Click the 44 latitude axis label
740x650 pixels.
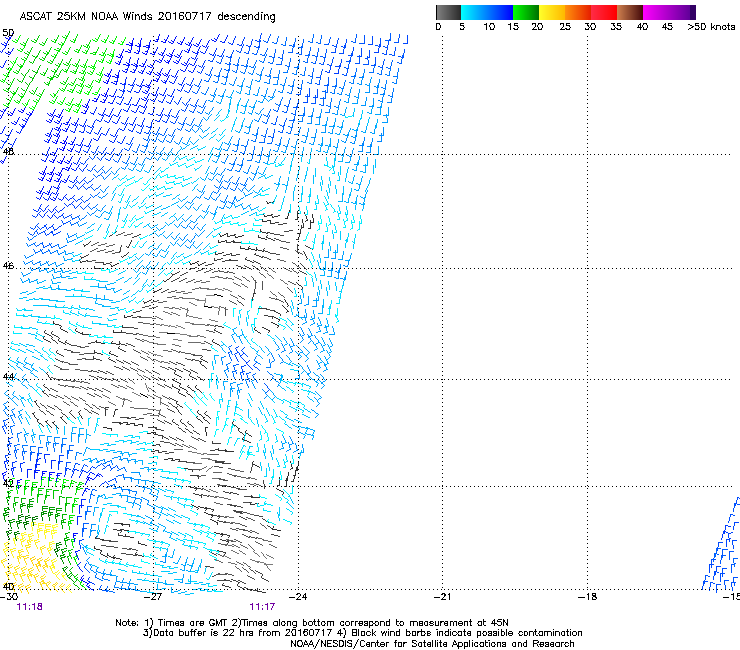(x=8, y=377)
